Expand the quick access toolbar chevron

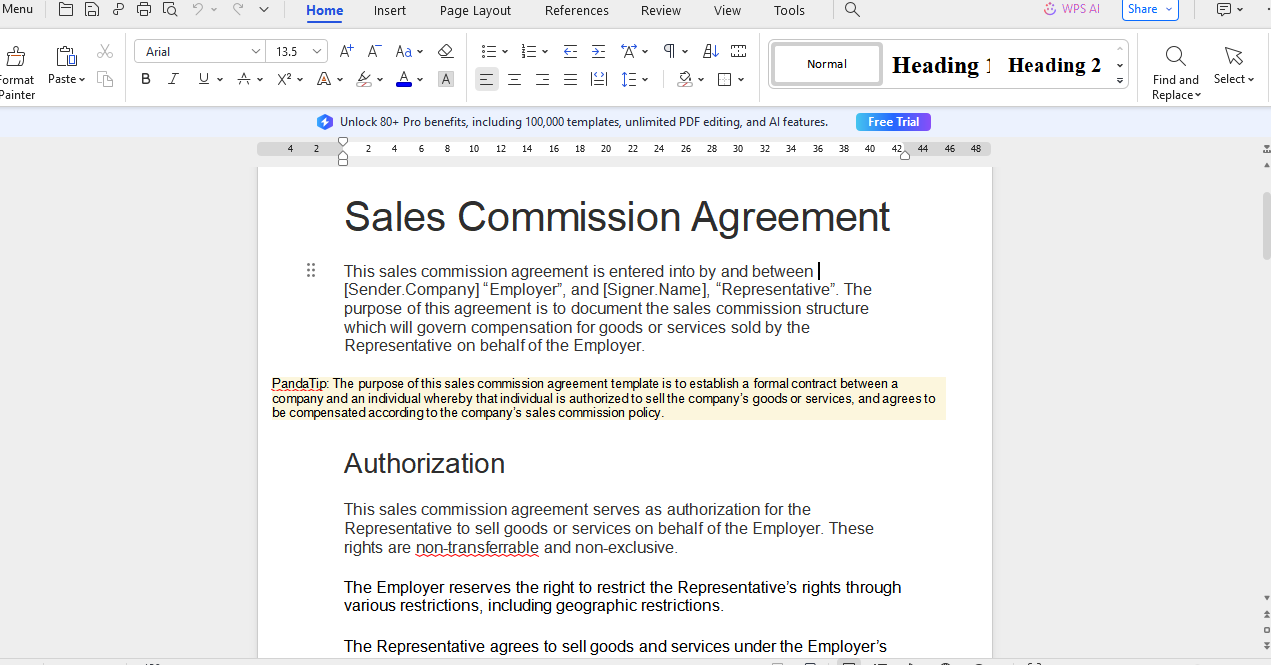tap(264, 10)
